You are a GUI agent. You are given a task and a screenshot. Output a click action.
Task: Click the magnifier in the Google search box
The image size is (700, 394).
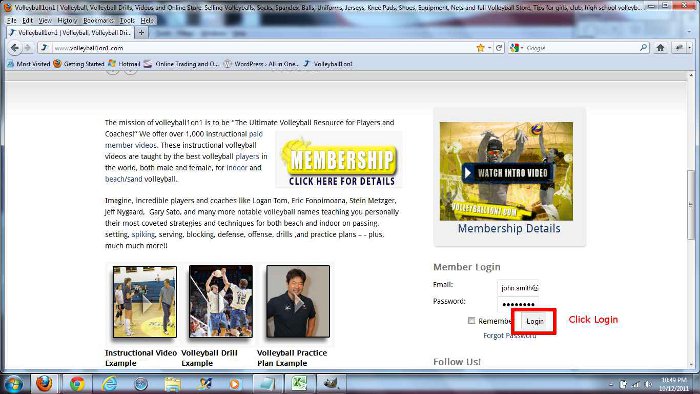[643, 47]
